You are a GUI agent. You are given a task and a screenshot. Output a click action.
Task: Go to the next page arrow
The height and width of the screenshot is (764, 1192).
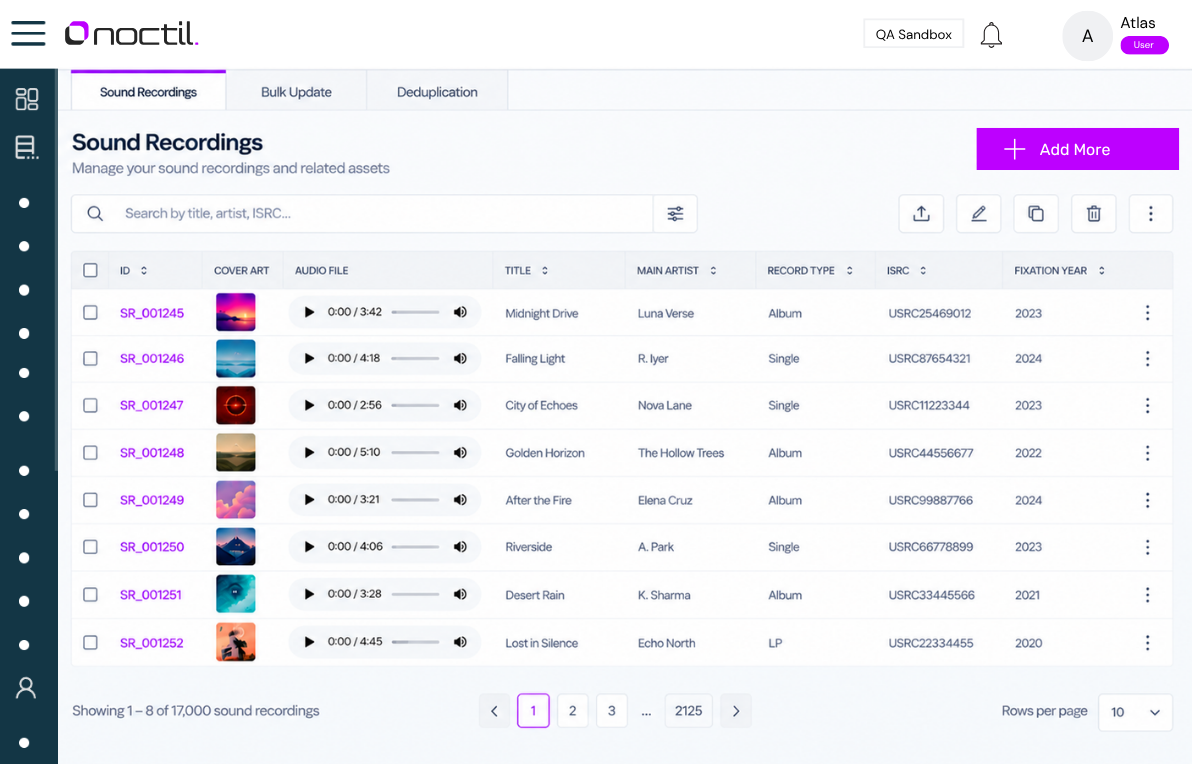735,711
